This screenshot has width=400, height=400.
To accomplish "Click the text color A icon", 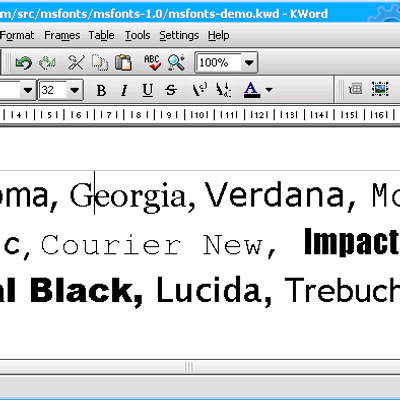I will tap(252, 90).
